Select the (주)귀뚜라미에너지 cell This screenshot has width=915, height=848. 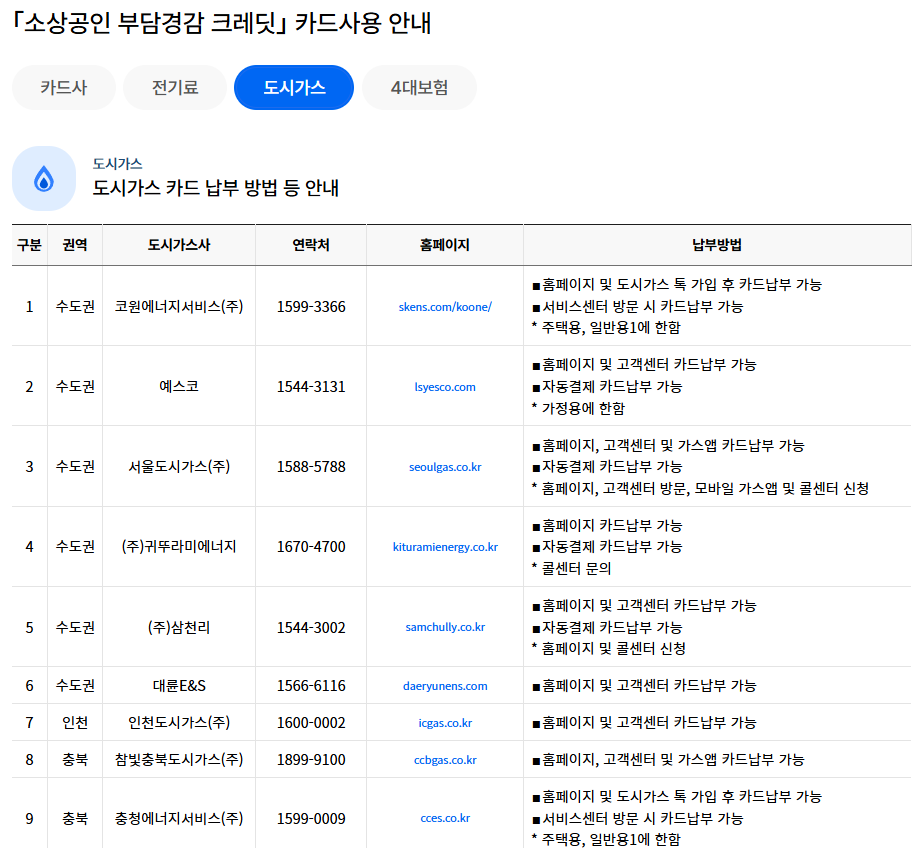click(x=179, y=546)
